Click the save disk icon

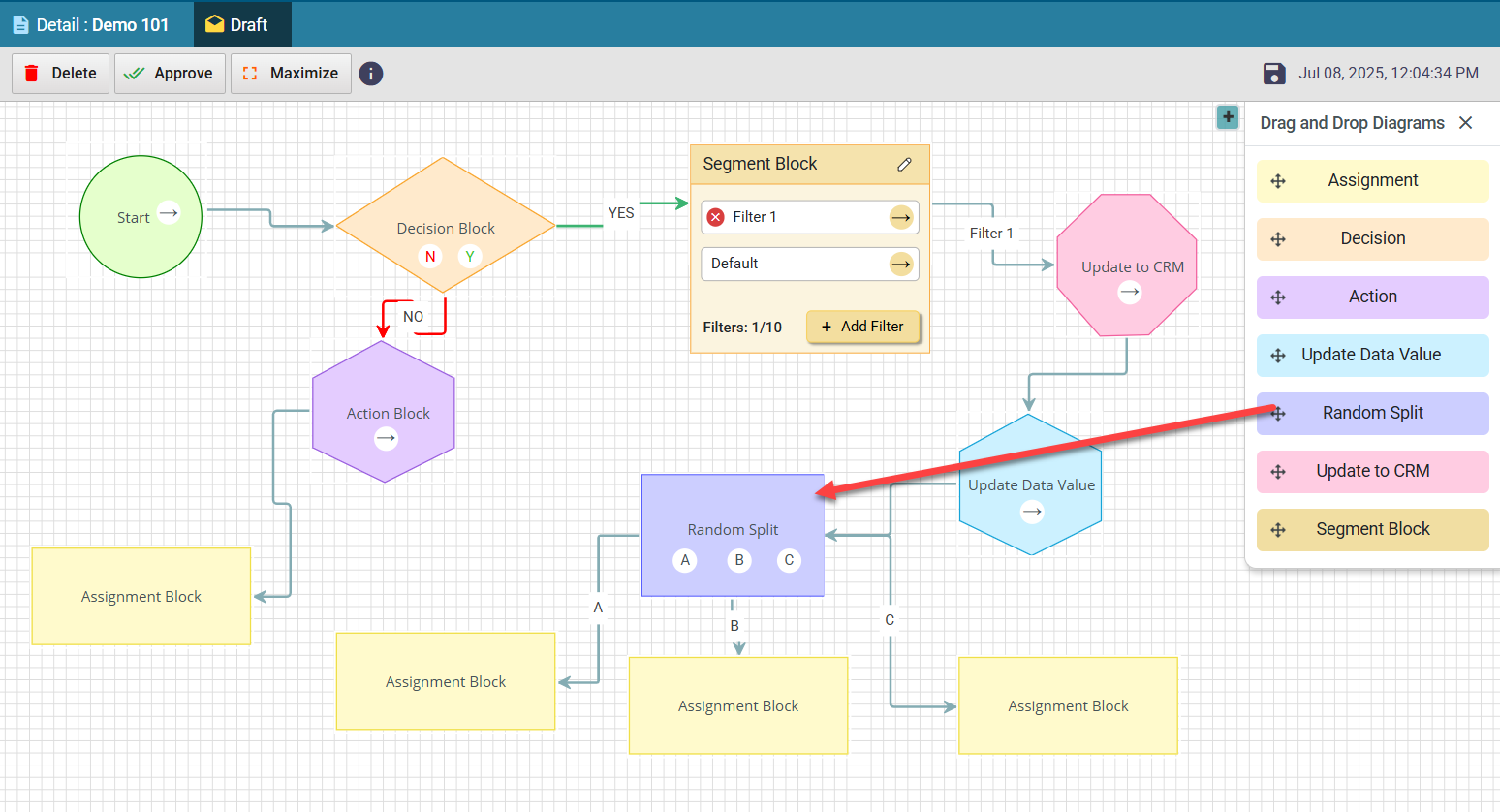click(x=1274, y=74)
